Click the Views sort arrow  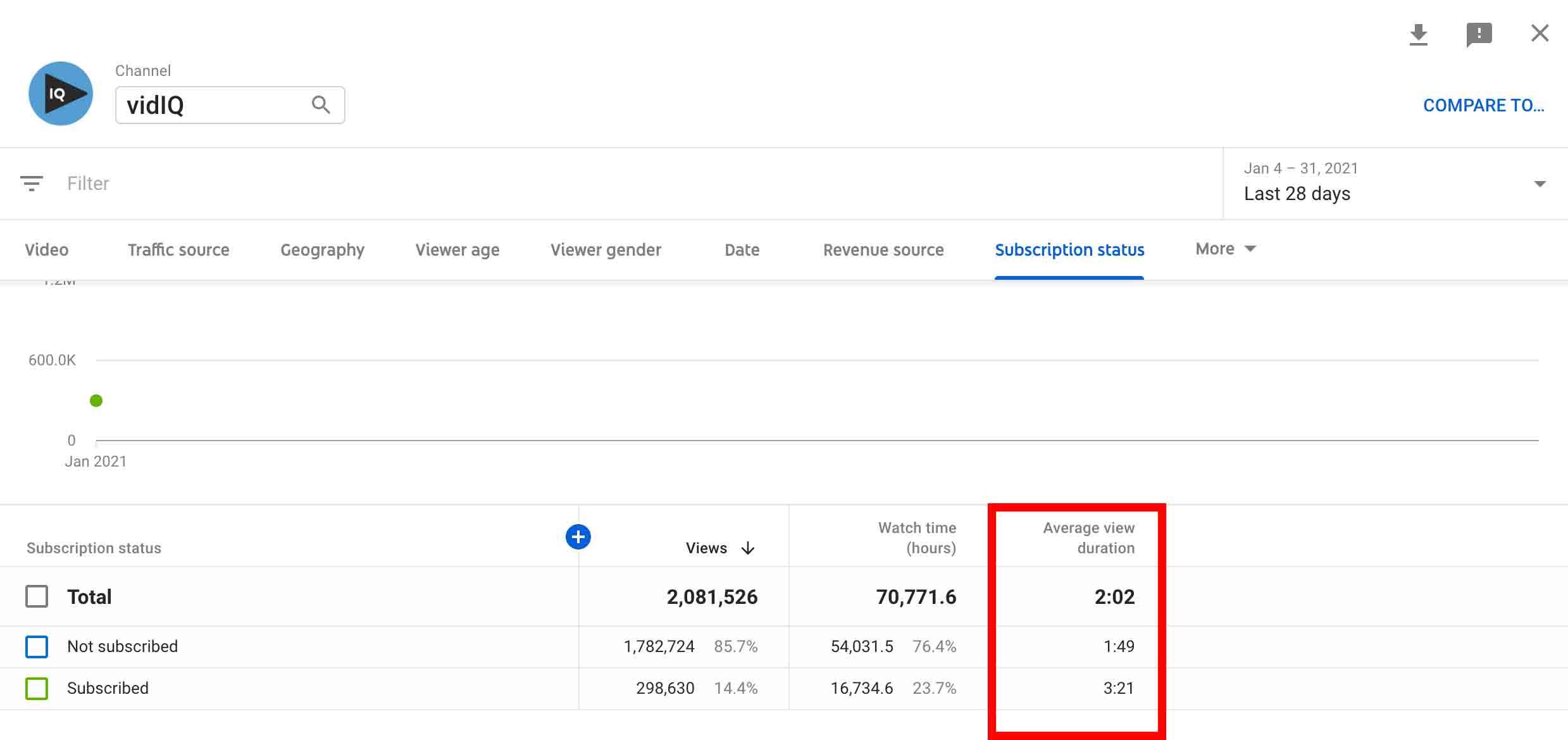[748, 548]
